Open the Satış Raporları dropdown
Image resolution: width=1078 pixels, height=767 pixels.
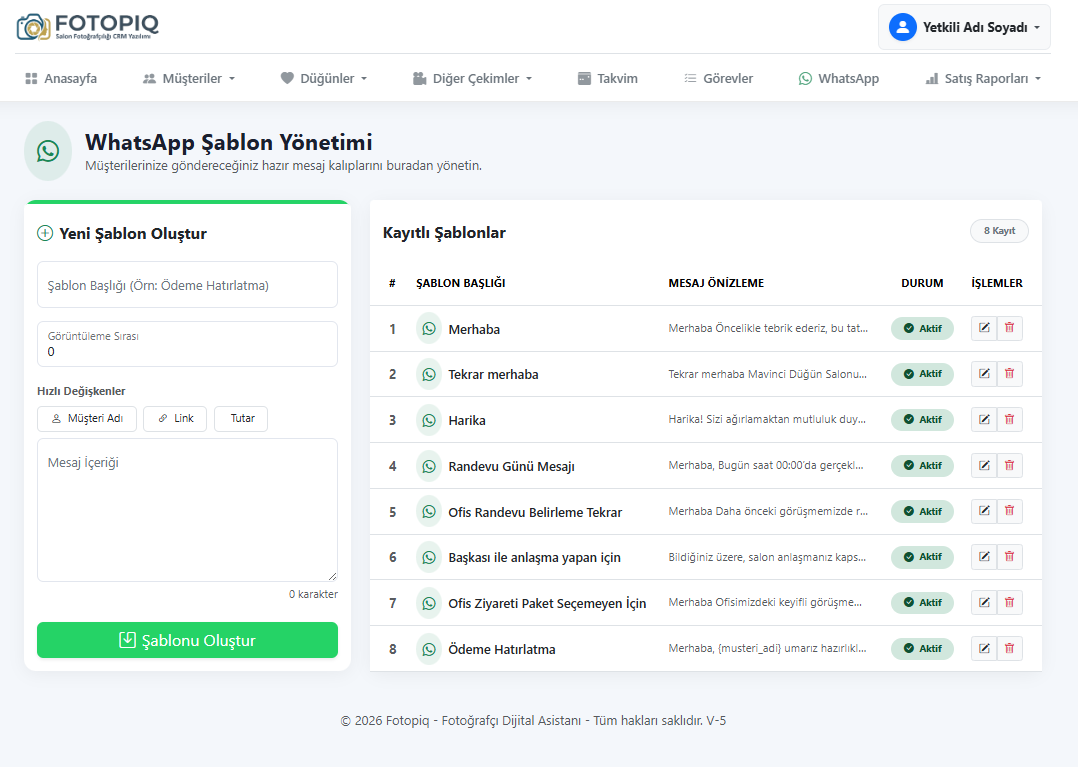[x=984, y=78]
